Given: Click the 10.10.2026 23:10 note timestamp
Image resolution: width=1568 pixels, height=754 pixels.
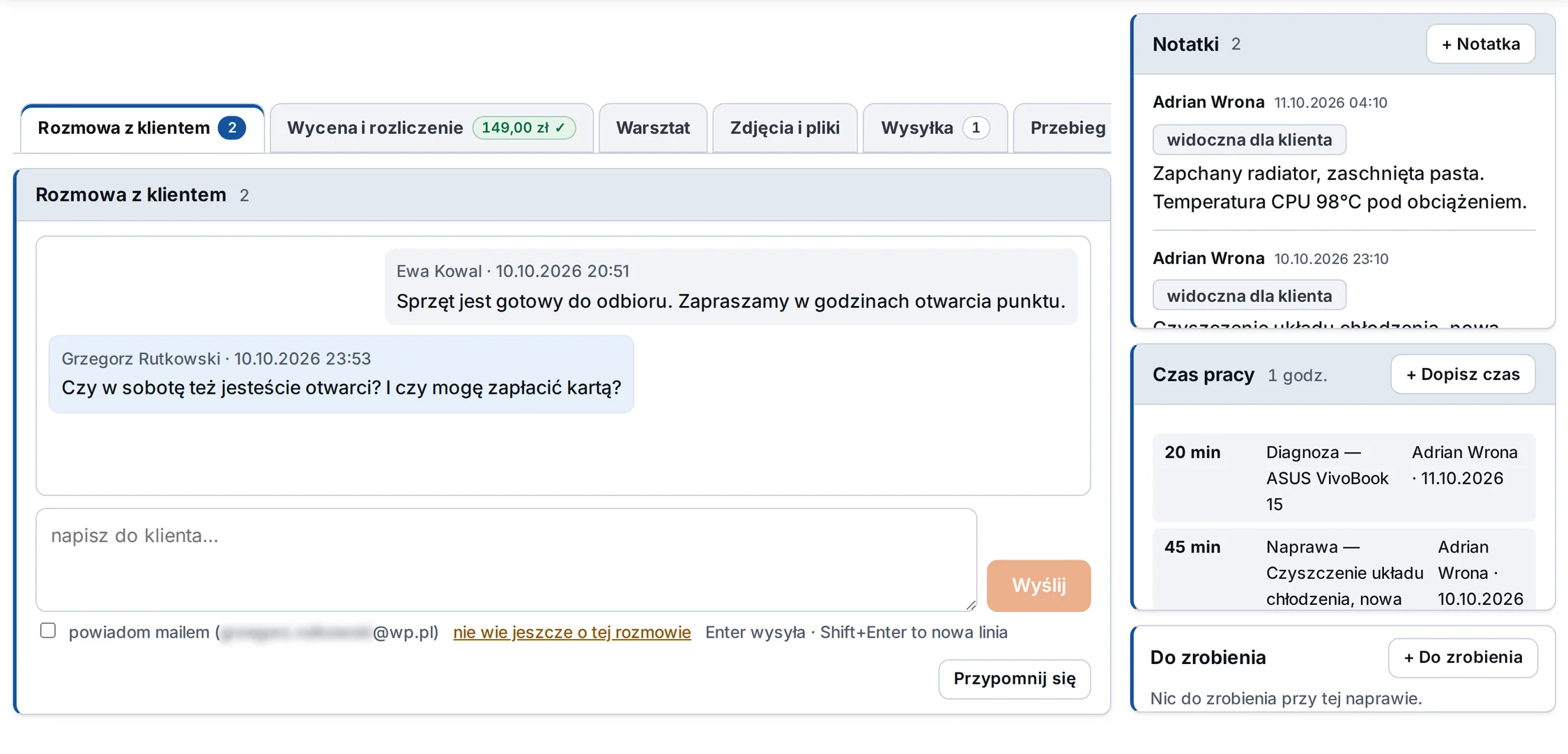Looking at the screenshot, I should click(x=1331, y=259).
